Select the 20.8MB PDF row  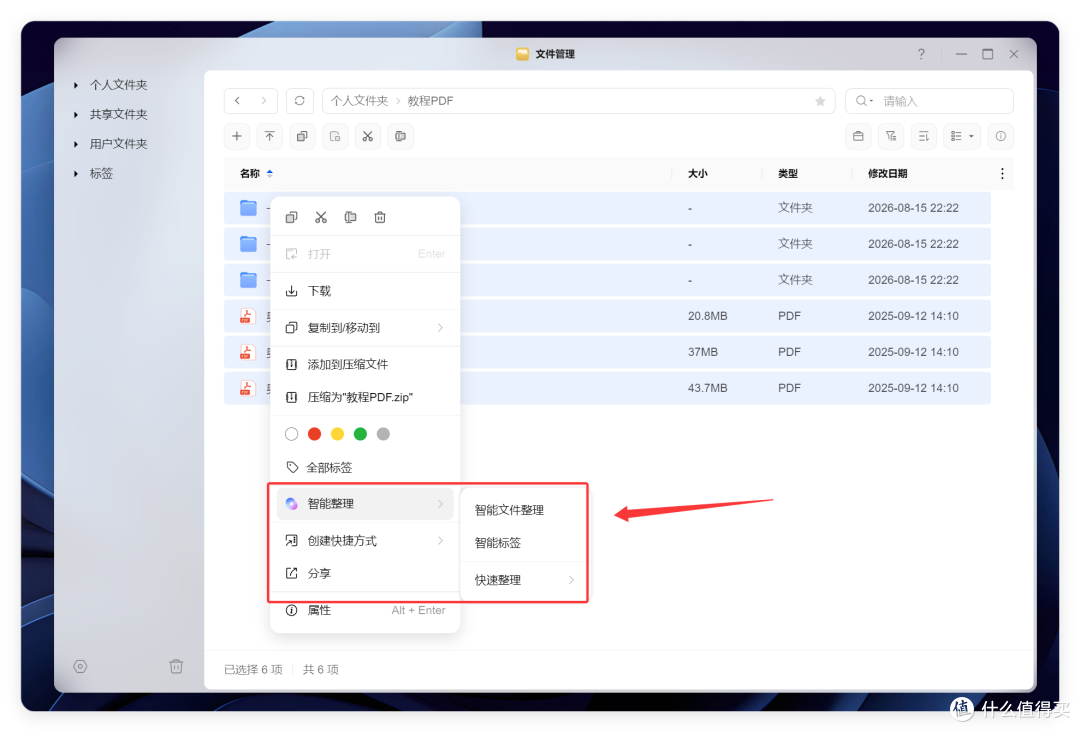coord(608,316)
